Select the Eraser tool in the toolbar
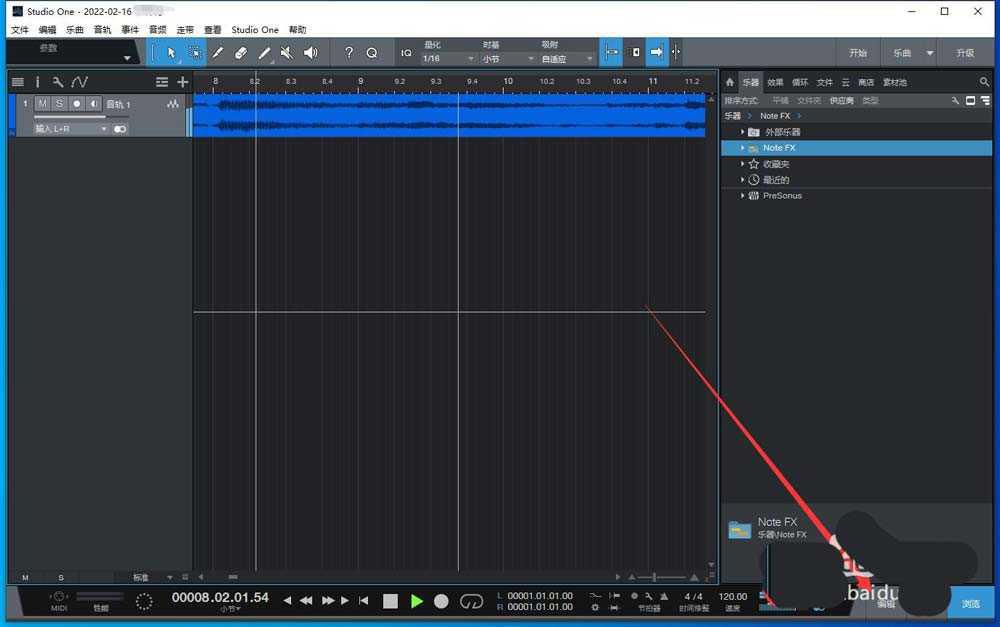1000x627 pixels. click(240, 53)
